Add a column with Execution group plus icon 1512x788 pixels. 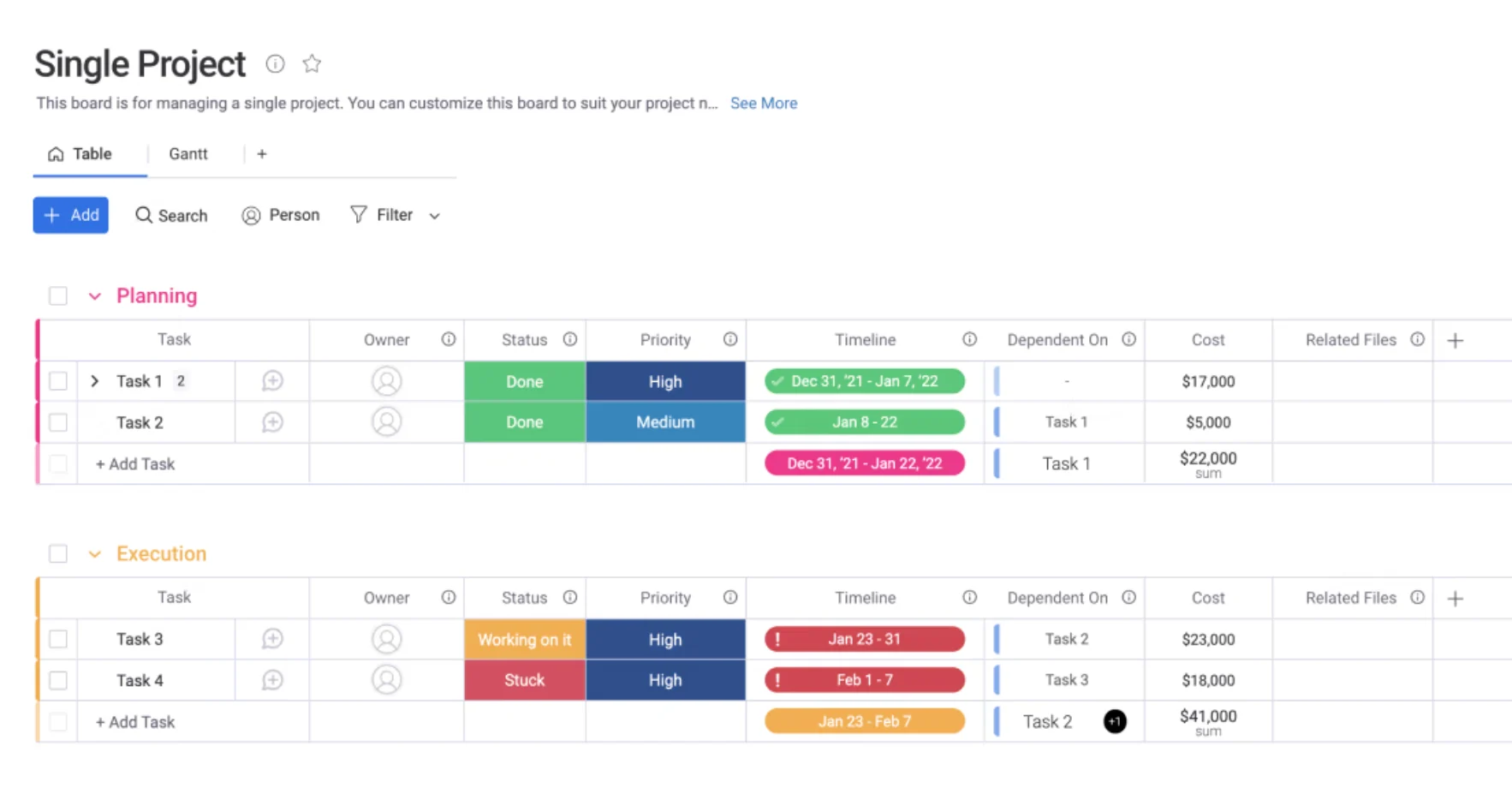[1455, 598]
